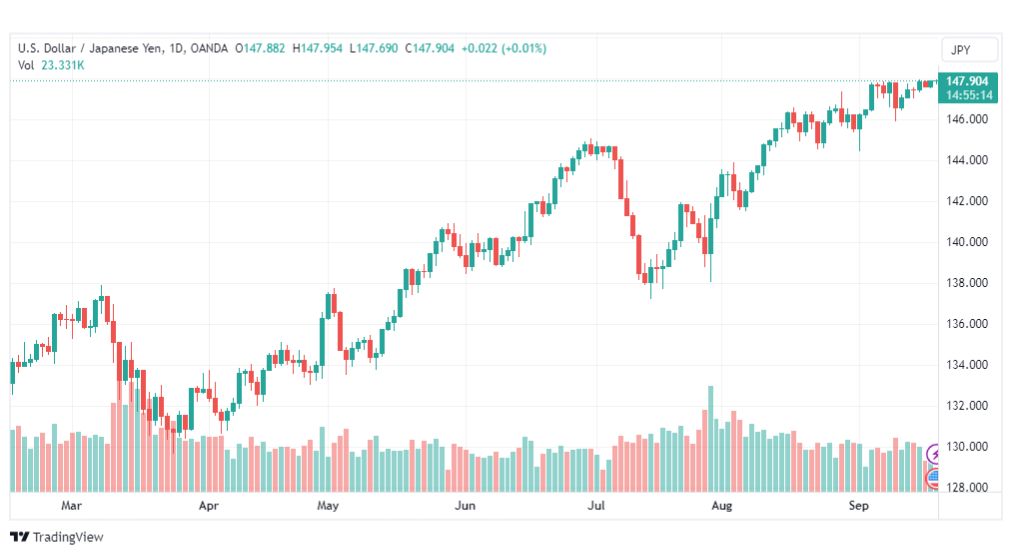Click the Jun label on time axis
The width and height of the screenshot is (1012, 555).
coord(464,507)
